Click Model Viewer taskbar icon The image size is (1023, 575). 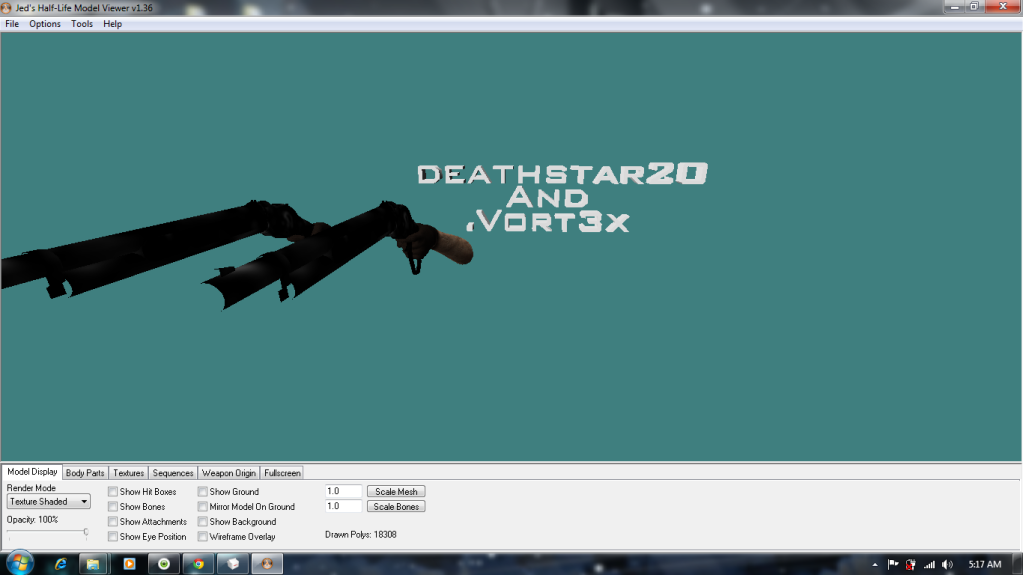pyautogui.click(x=267, y=564)
